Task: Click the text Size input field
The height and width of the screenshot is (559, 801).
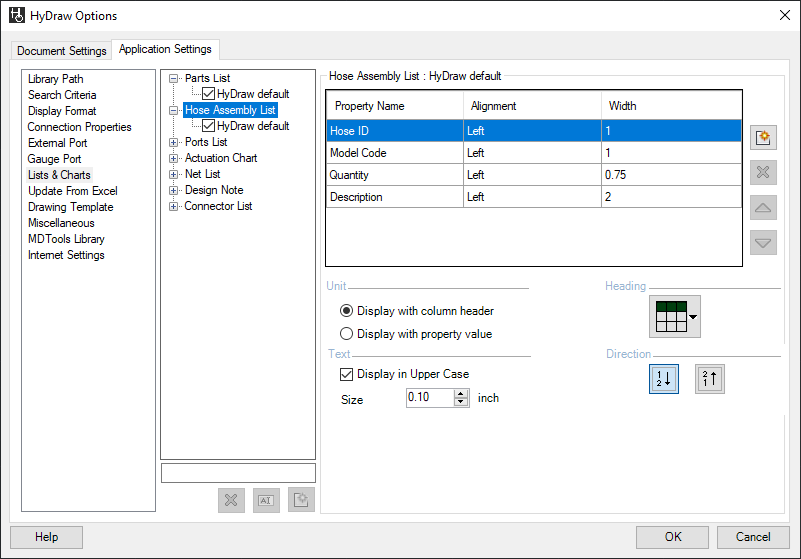Action: 429,398
